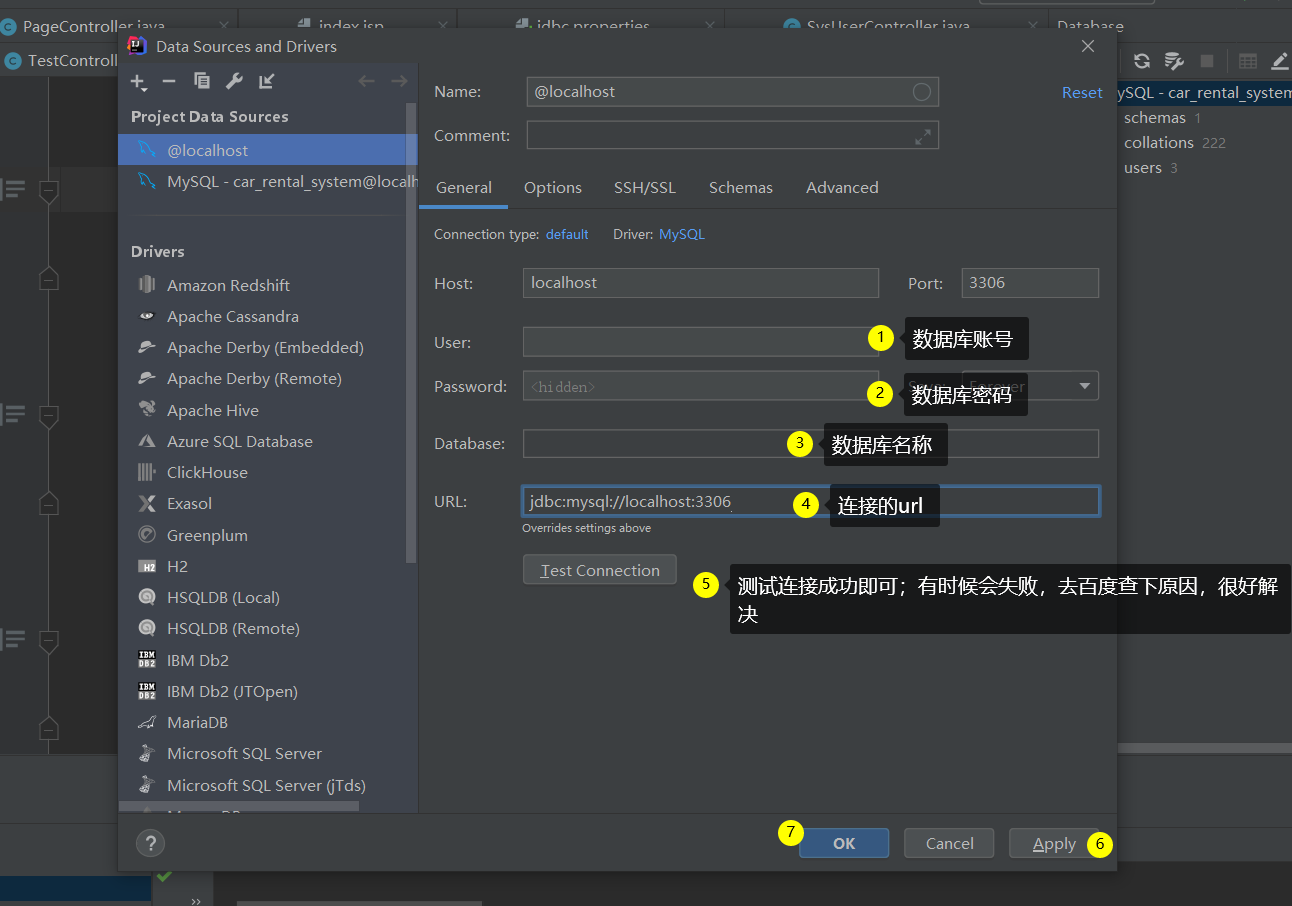Focus the User input field
The width and height of the screenshot is (1292, 906).
(x=700, y=341)
